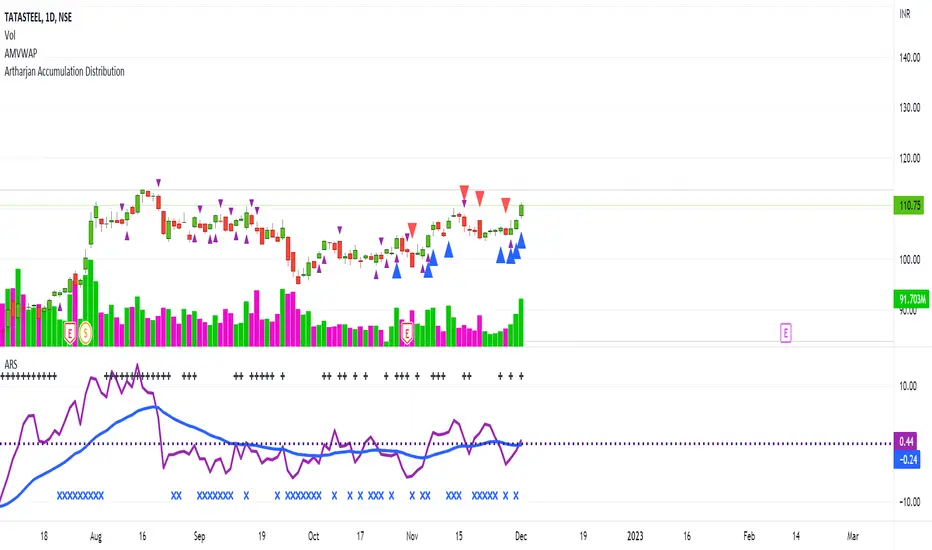932x550 pixels.
Task: Click the earnings E marker beside S marker
Action: [70, 332]
